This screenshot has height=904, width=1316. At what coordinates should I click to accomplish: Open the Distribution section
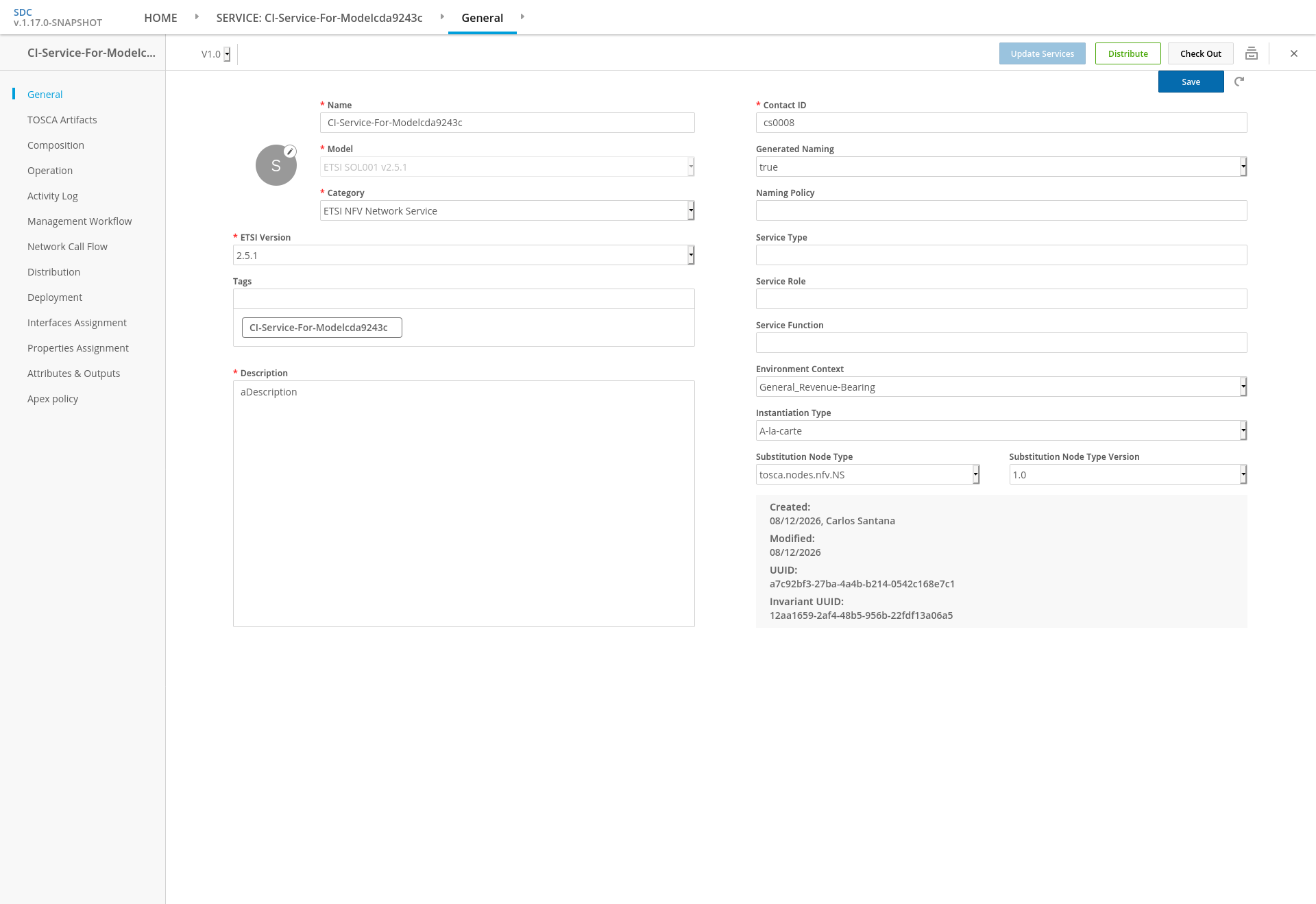[x=53, y=272]
